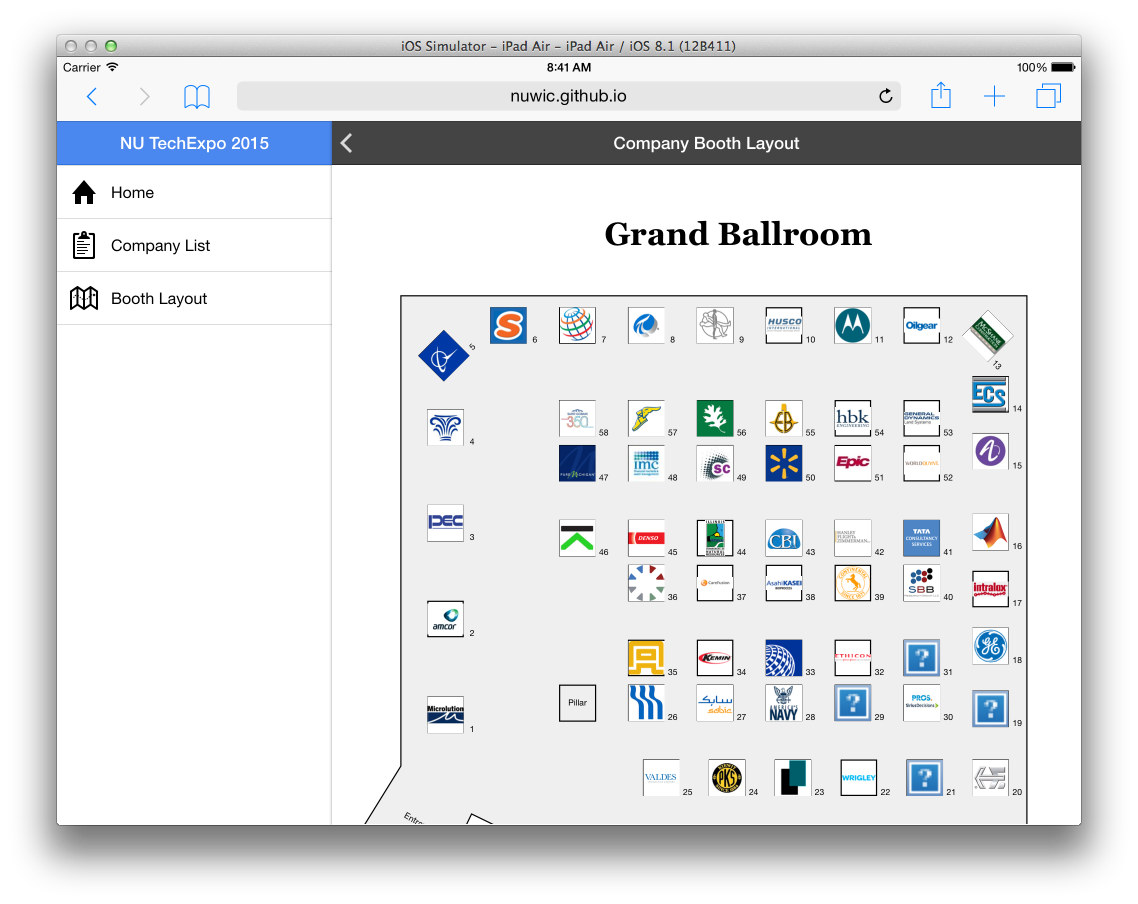Click the question mark at booth 29
This screenshot has height=904, width=1138.
pyautogui.click(x=853, y=702)
